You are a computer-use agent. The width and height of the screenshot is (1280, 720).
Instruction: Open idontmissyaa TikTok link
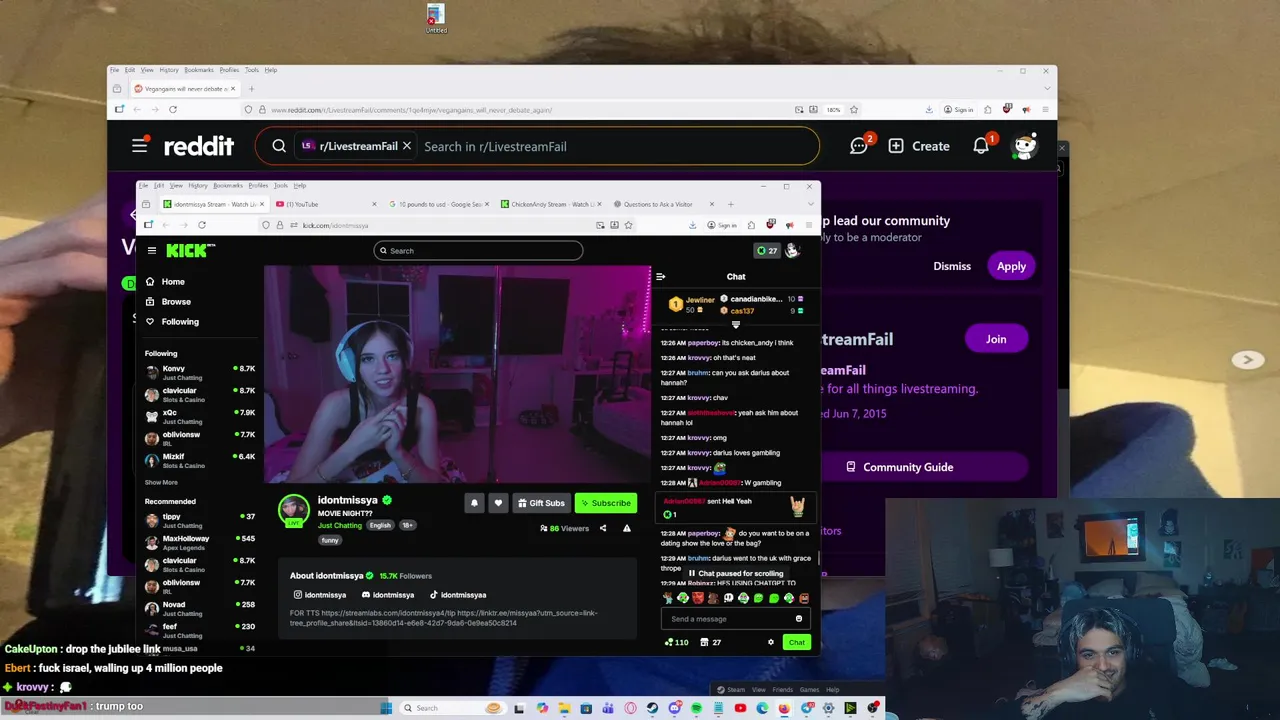click(458, 595)
